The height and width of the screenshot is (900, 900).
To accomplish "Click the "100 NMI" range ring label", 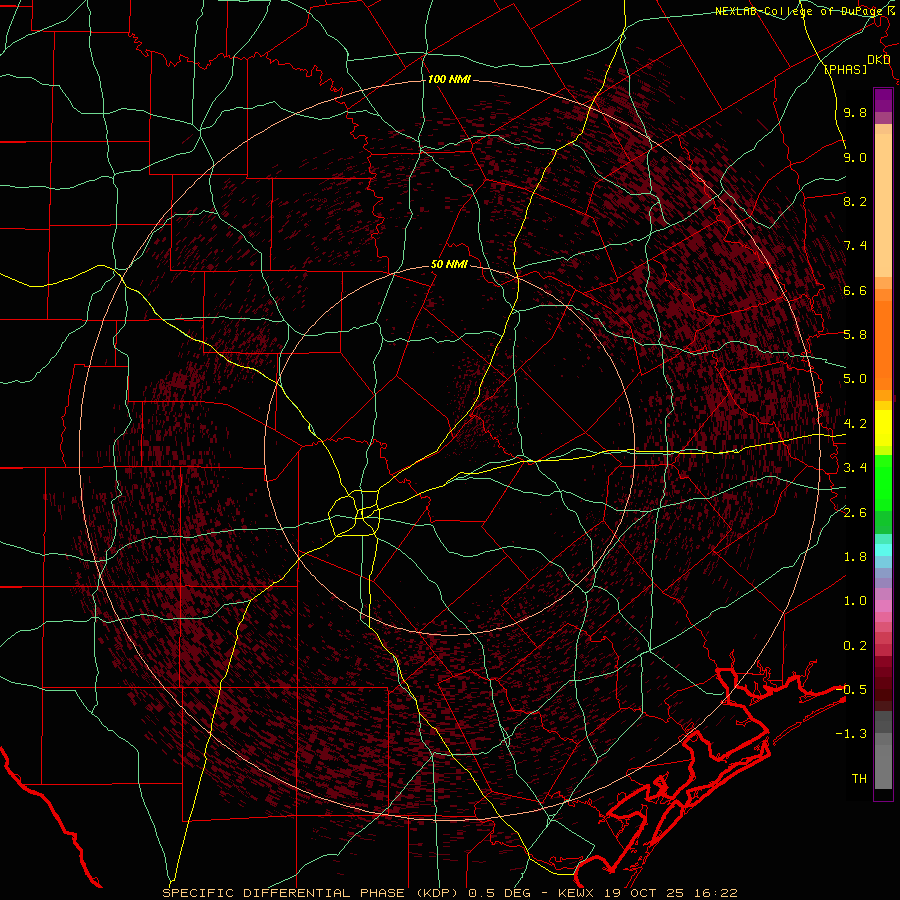I will pos(449,79).
